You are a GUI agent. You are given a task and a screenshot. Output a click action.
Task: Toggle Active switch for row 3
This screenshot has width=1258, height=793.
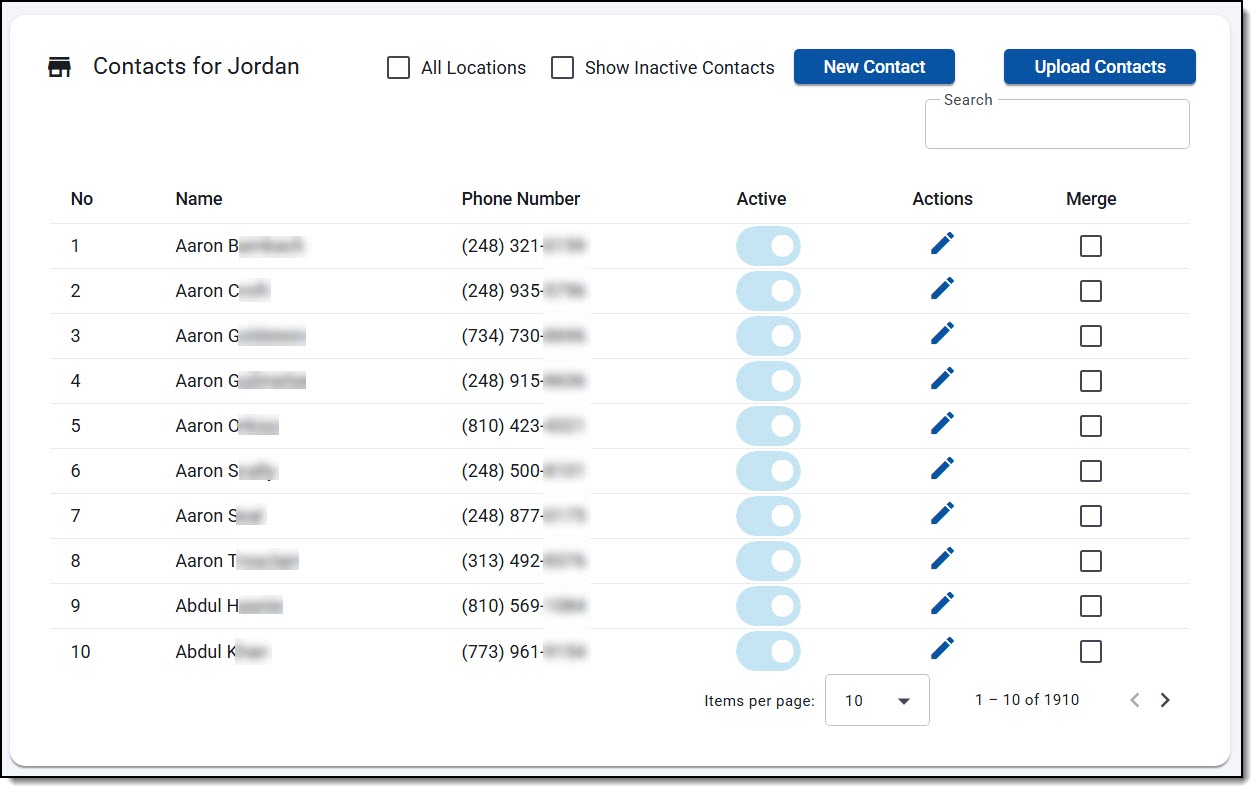pyautogui.click(x=768, y=336)
